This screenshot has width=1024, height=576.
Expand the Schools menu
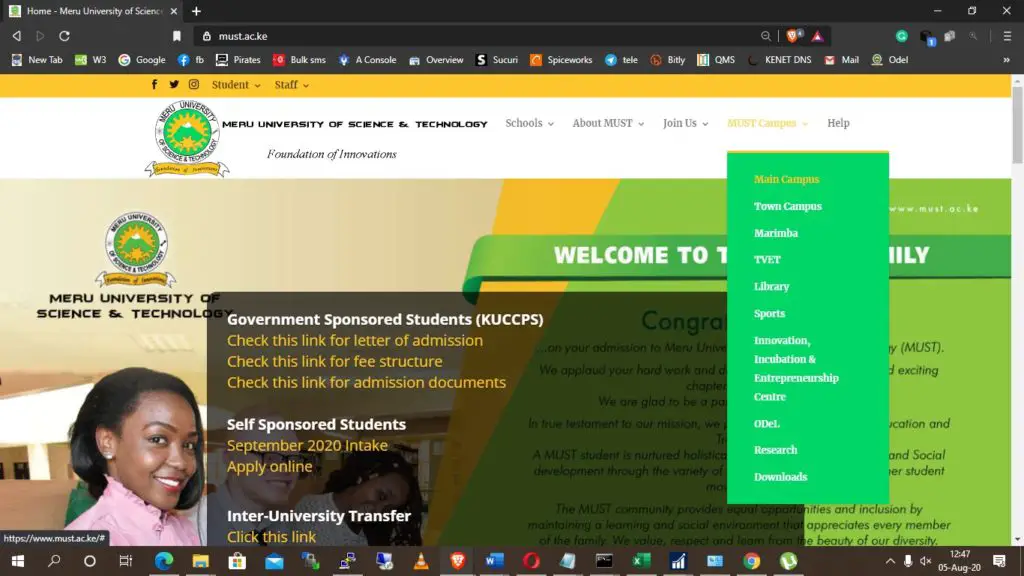click(x=530, y=123)
